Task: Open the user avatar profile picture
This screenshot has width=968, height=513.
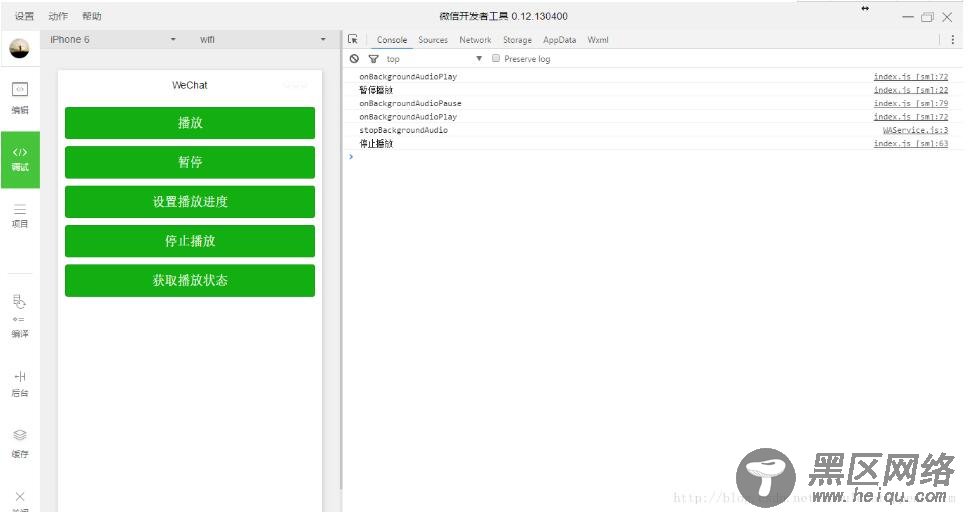Action: coord(20,48)
